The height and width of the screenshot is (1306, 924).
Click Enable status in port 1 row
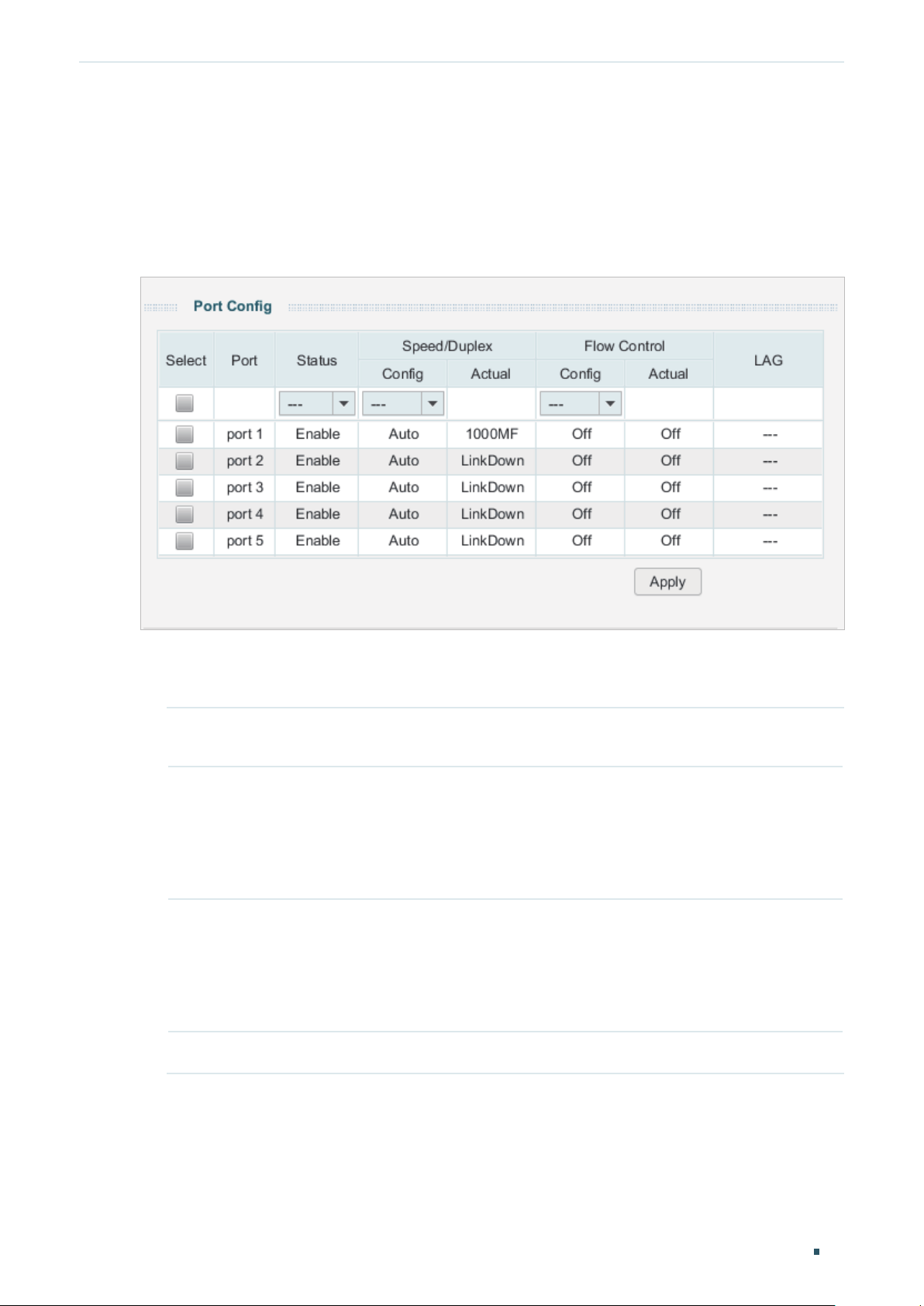pos(318,434)
